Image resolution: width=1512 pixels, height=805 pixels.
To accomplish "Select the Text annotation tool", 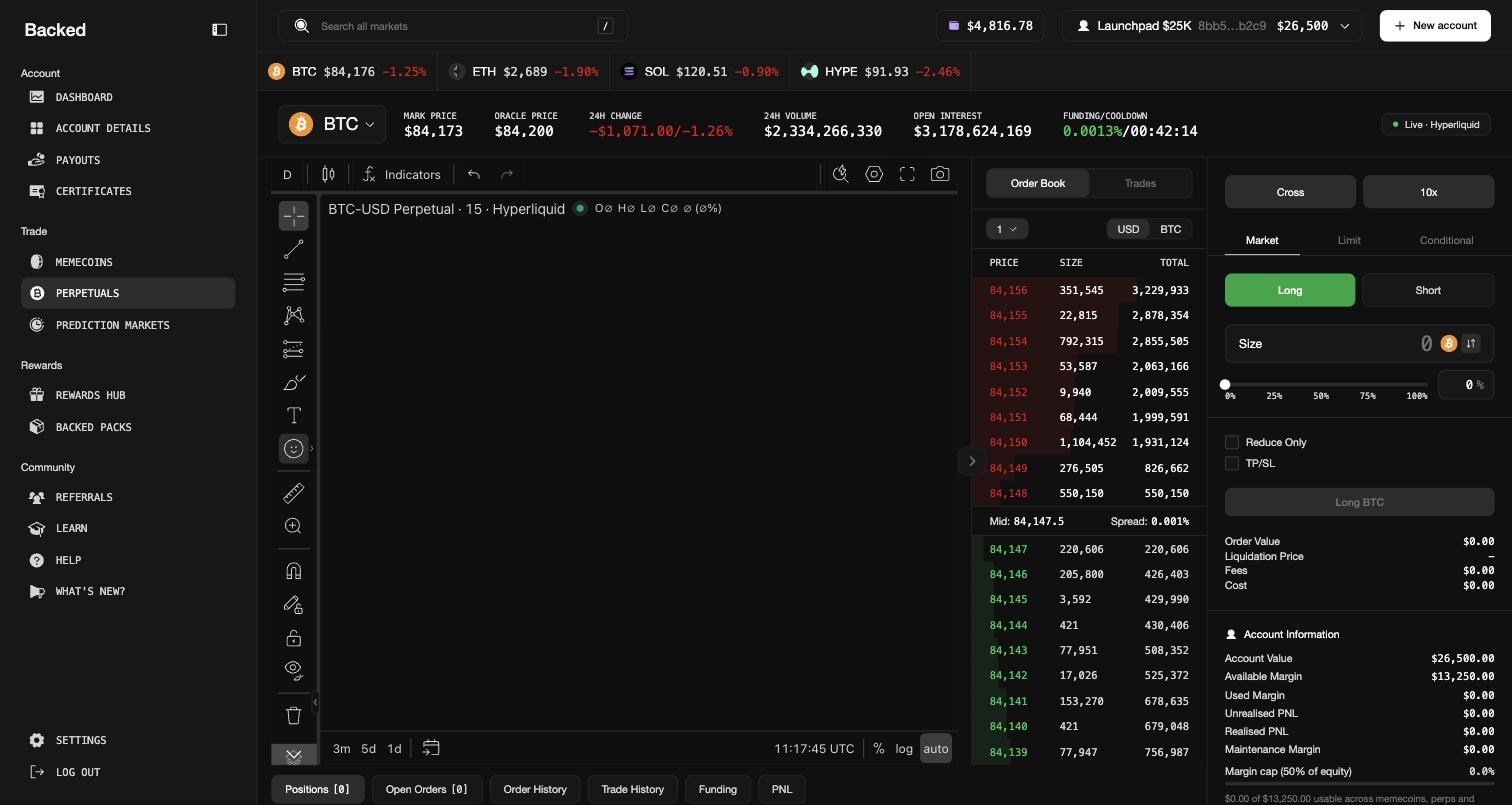I will point(293,415).
